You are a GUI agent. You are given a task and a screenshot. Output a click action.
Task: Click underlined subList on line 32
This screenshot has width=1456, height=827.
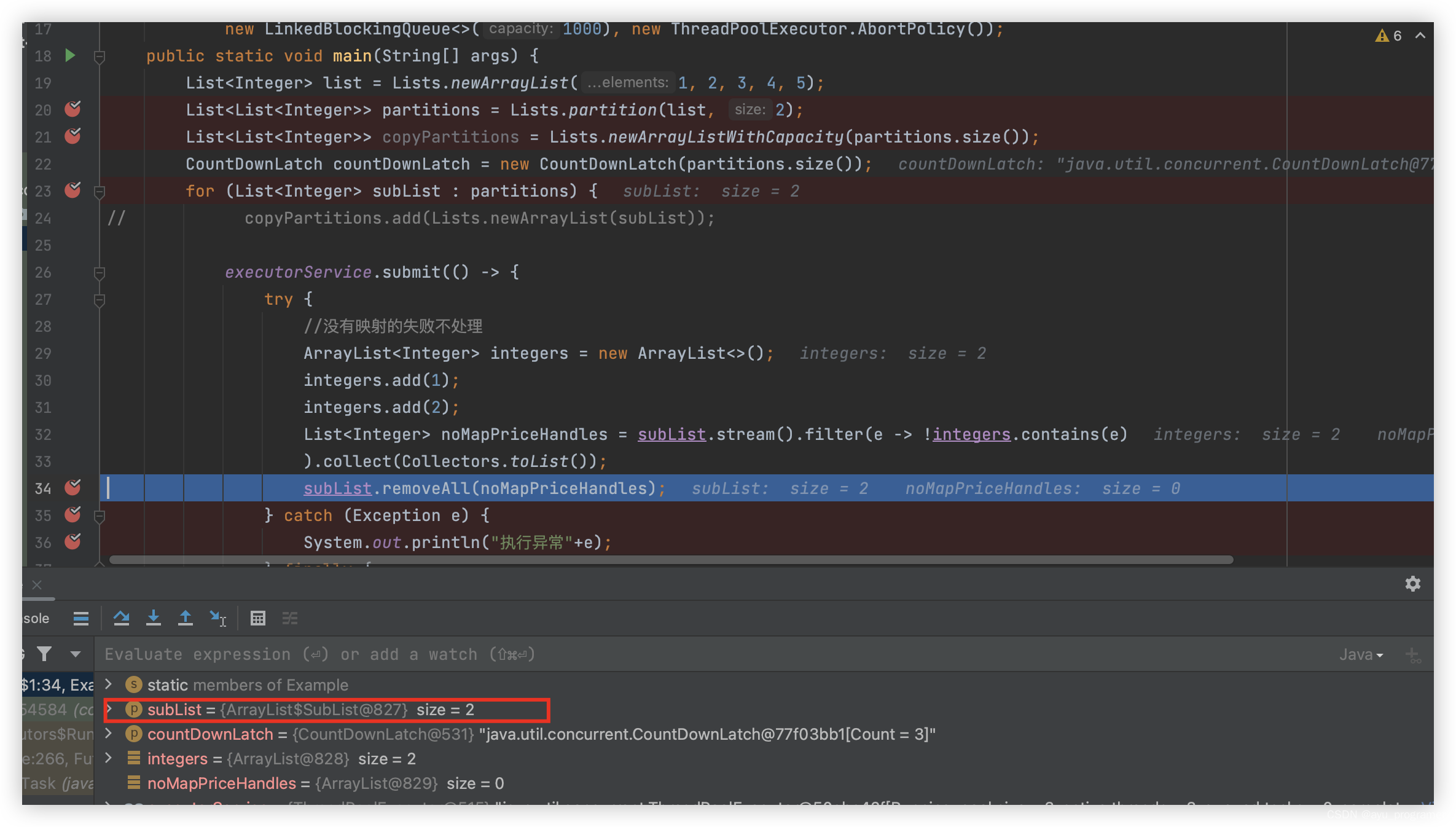[671, 434]
